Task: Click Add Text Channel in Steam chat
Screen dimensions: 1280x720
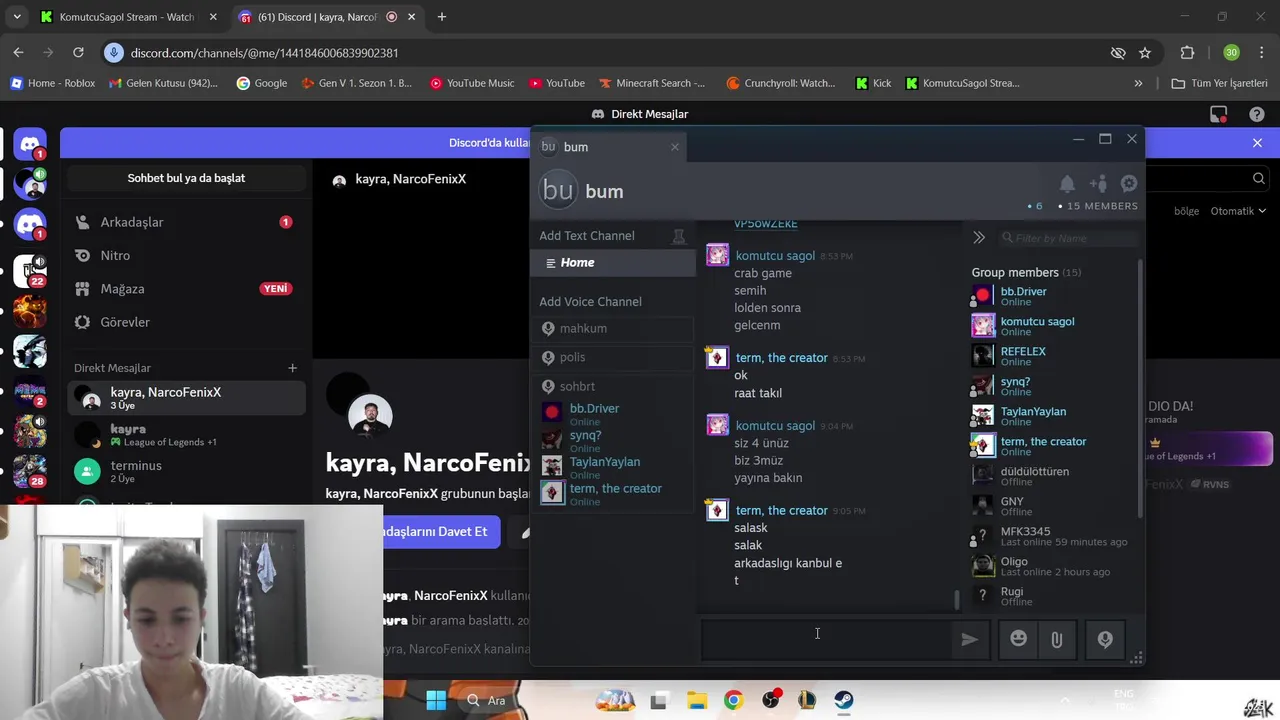Action: [x=587, y=236]
